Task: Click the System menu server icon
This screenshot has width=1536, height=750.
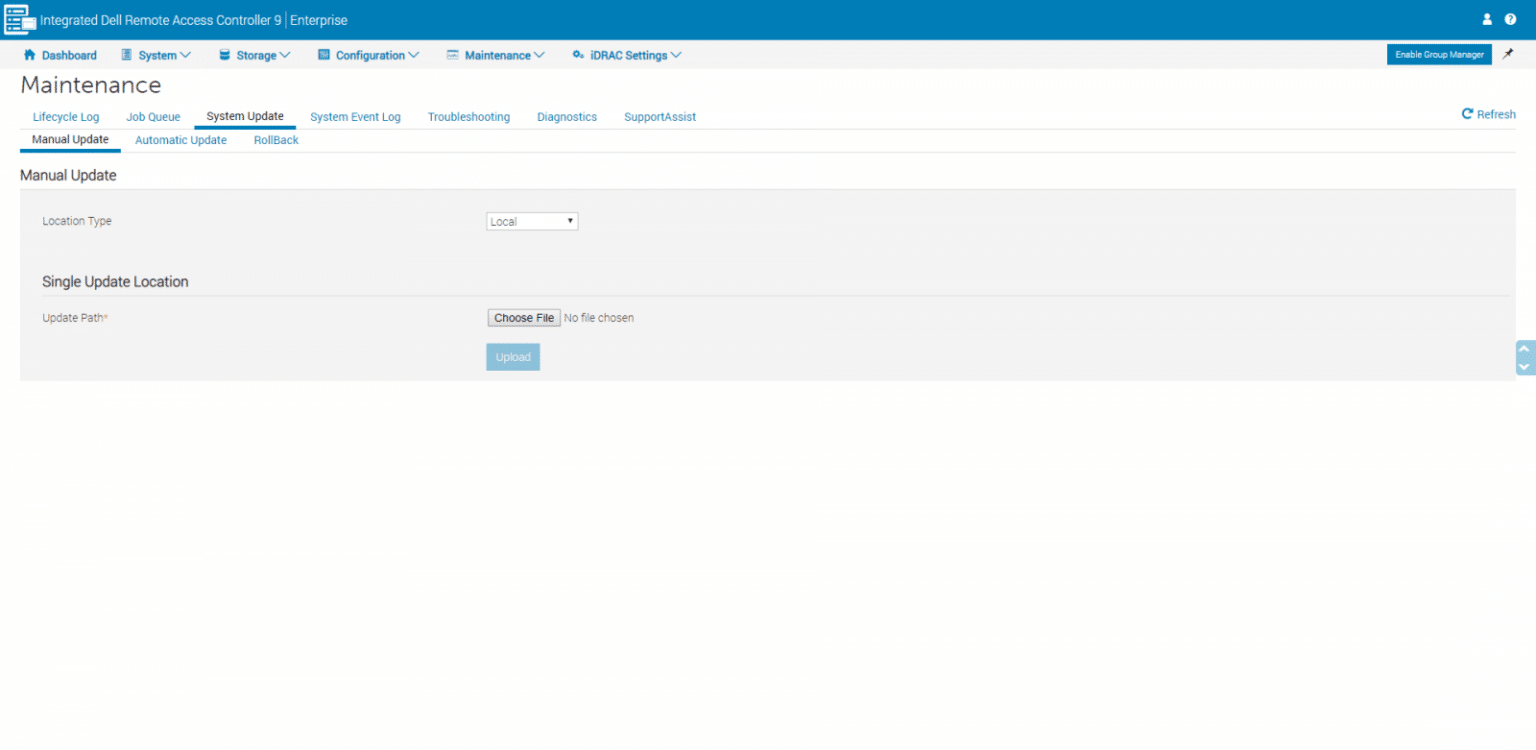Action: click(x=127, y=55)
